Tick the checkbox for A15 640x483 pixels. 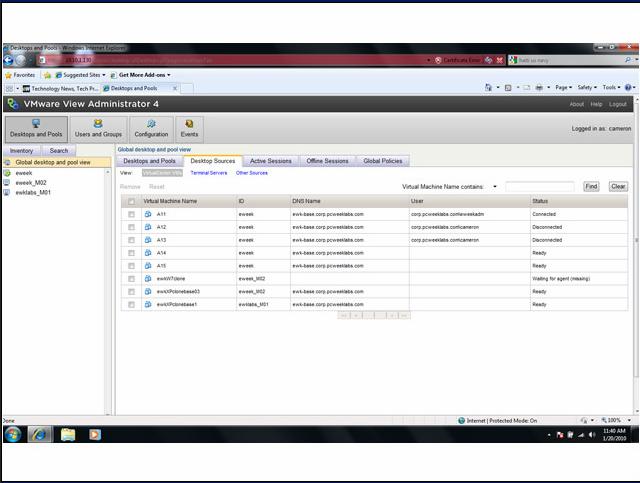pyautogui.click(x=131, y=266)
